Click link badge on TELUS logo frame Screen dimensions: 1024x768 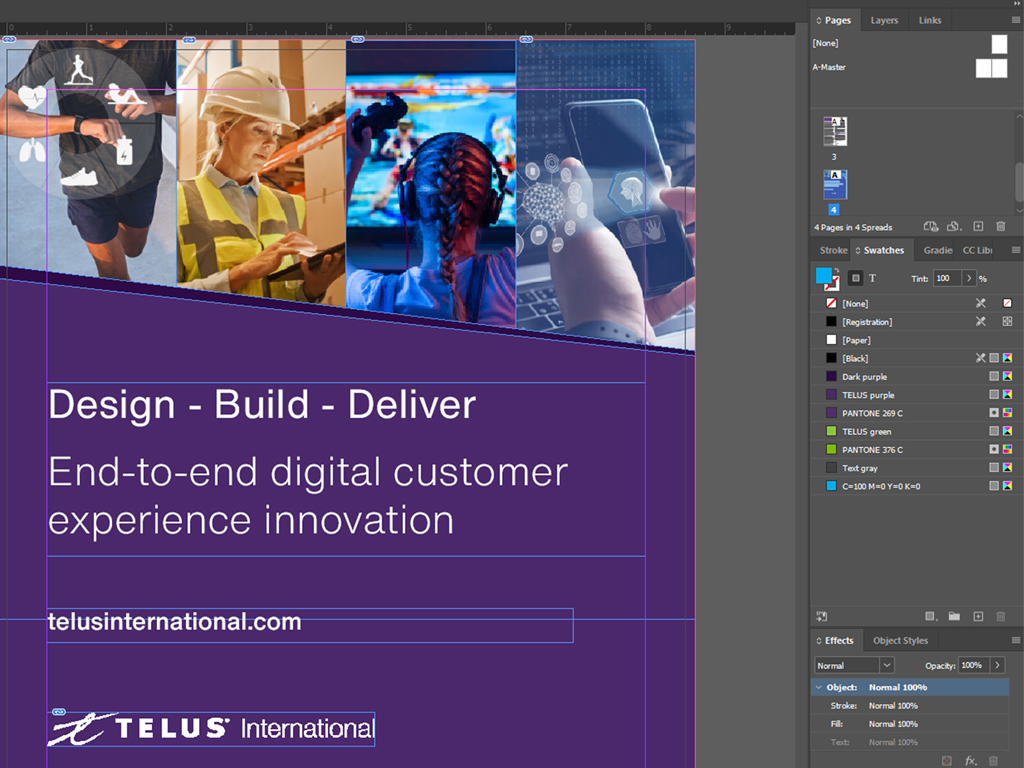(59, 712)
